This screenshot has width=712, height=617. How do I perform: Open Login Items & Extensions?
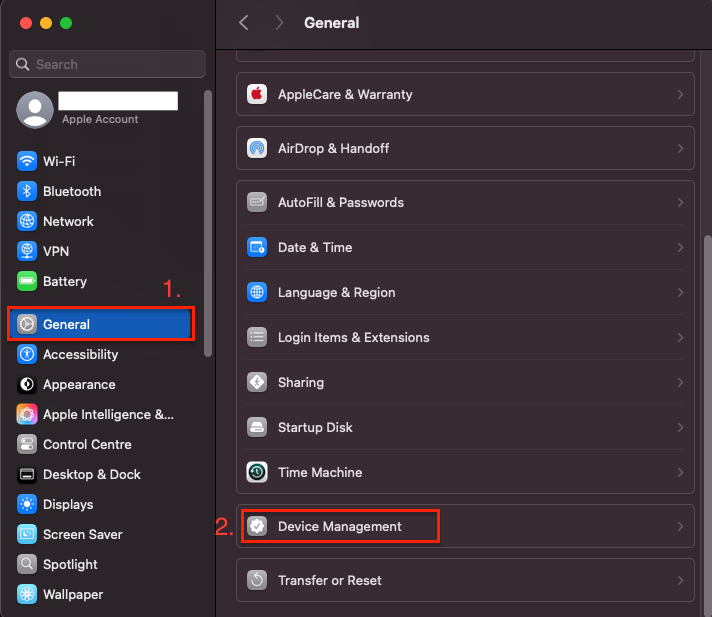tap(353, 337)
